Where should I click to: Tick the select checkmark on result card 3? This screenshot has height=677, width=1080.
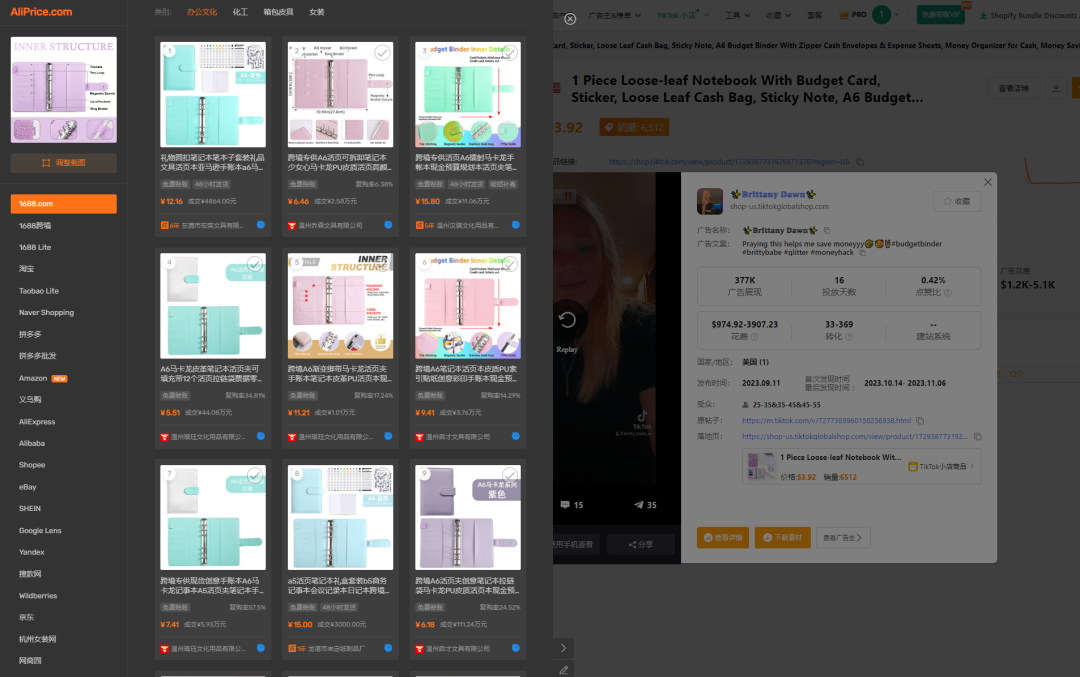[510, 52]
